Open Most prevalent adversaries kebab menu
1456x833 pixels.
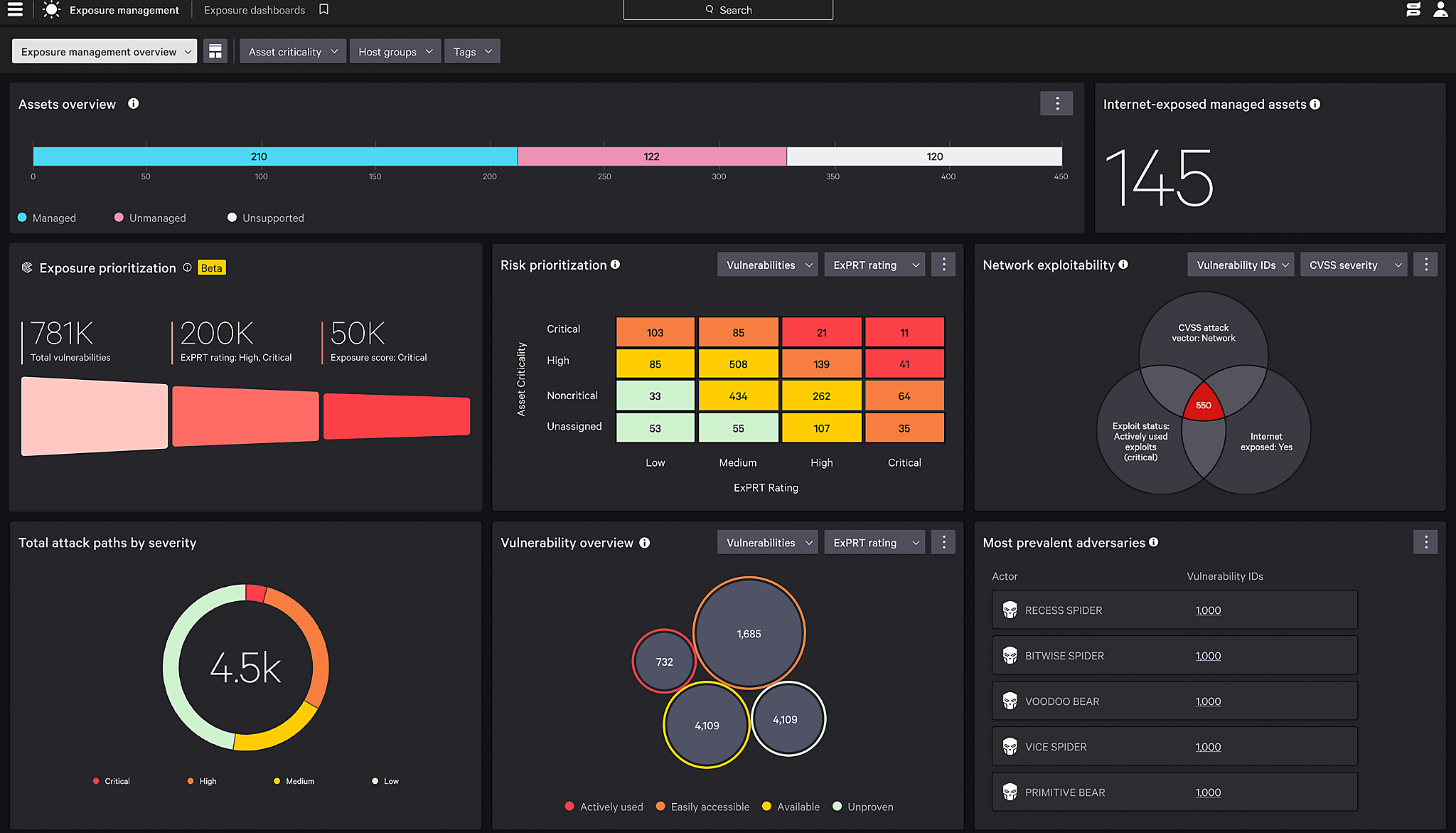(1425, 542)
